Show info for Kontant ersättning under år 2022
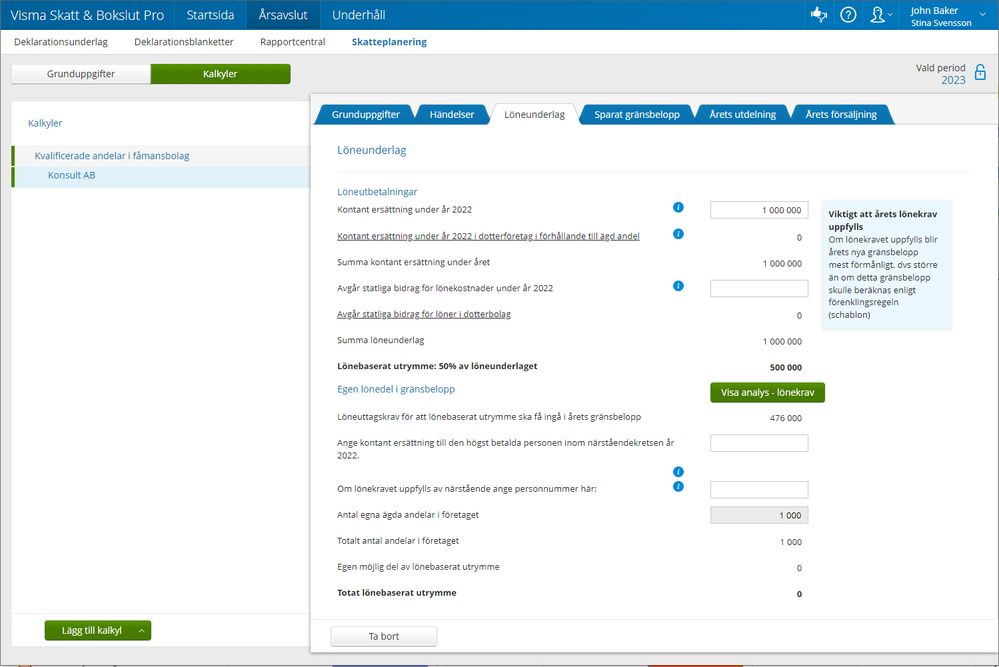The width and height of the screenshot is (999, 667). point(678,208)
